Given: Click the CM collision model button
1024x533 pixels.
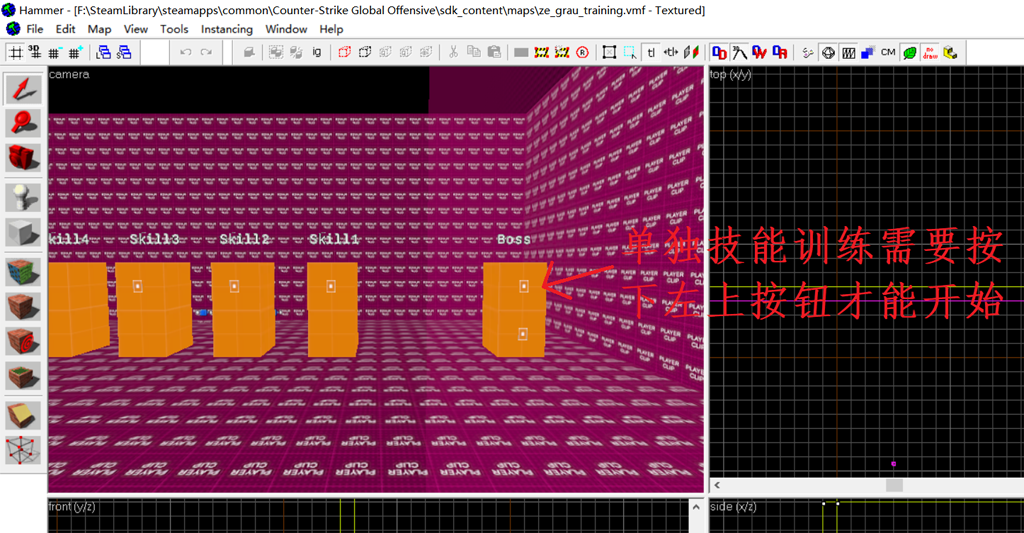Looking at the screenshot, I should pyautogui.click(x=888, y=52).
